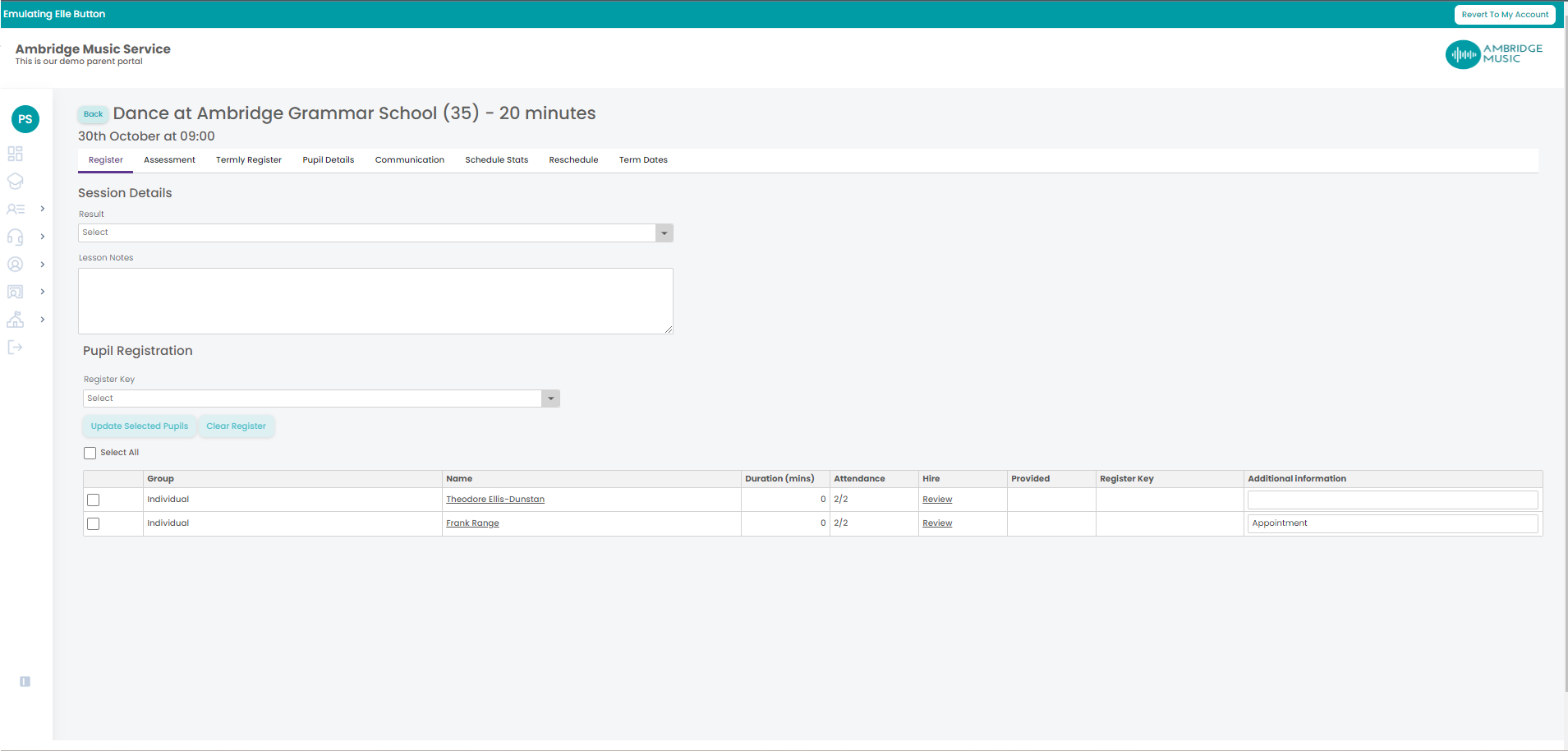Tick the checkbox for Theodore Ellis-Dunstan
Viewport: 1568px width, 751px height.
94,500
